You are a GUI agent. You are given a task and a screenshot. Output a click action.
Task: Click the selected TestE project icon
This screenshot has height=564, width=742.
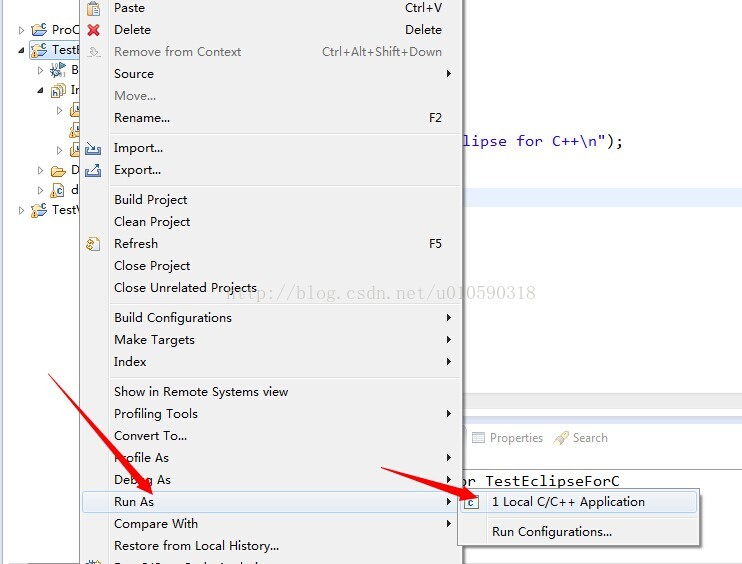coord(39,50)
